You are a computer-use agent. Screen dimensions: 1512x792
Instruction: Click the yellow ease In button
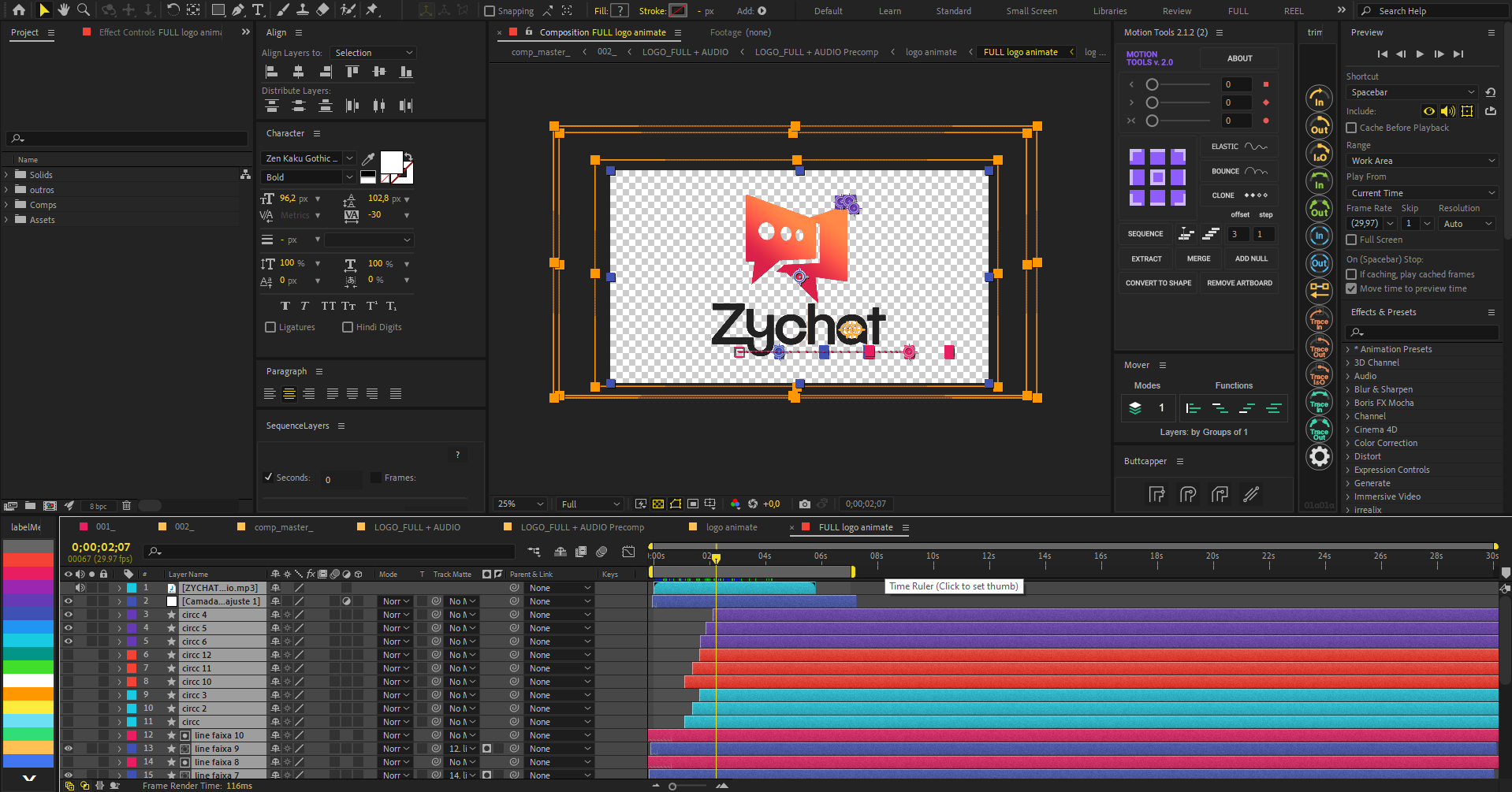tap(1319, 99)
